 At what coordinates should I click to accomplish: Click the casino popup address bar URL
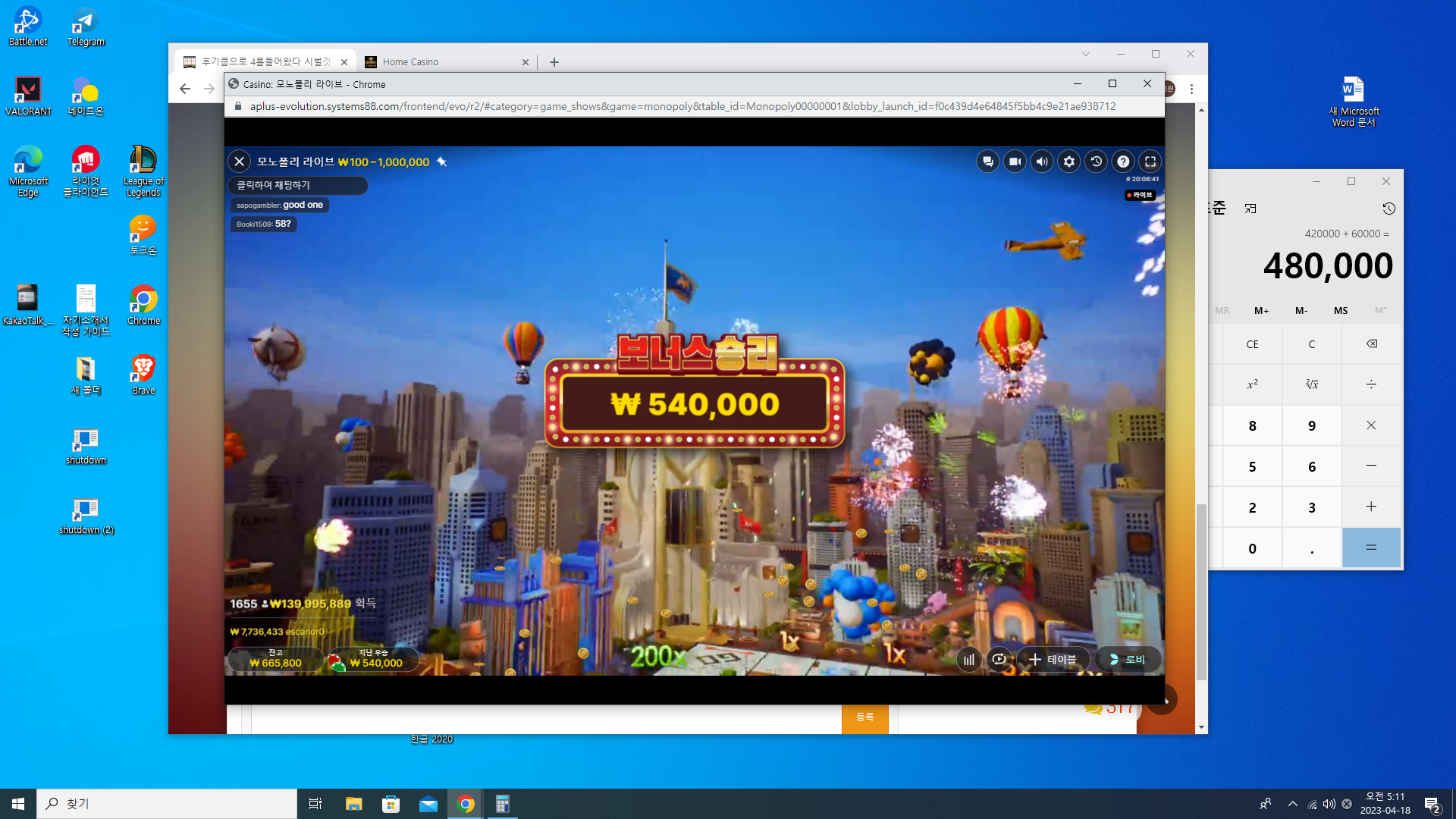coord(682,106)
